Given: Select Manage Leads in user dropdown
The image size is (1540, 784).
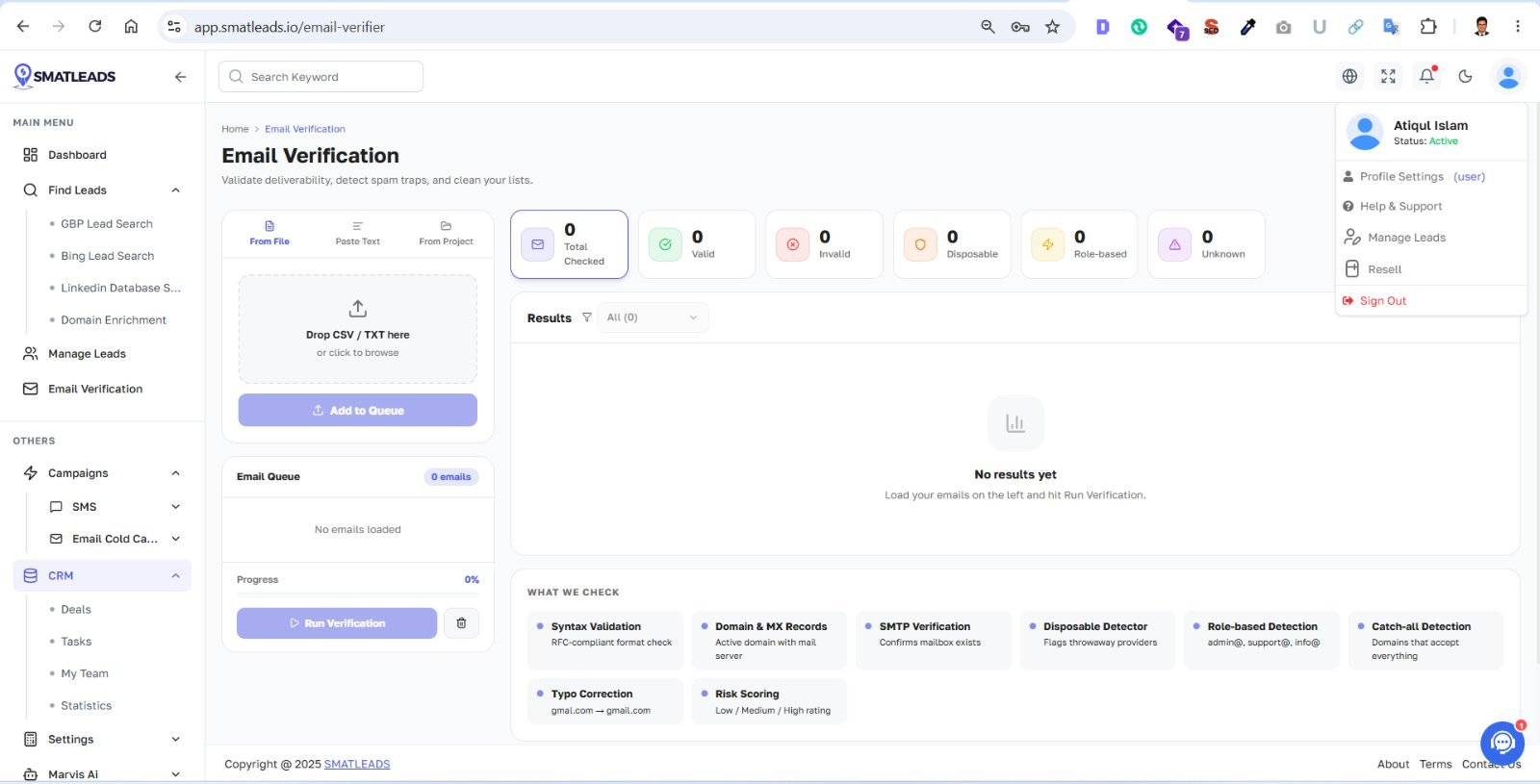Looking at the screenshot, I should (1395, 238).
